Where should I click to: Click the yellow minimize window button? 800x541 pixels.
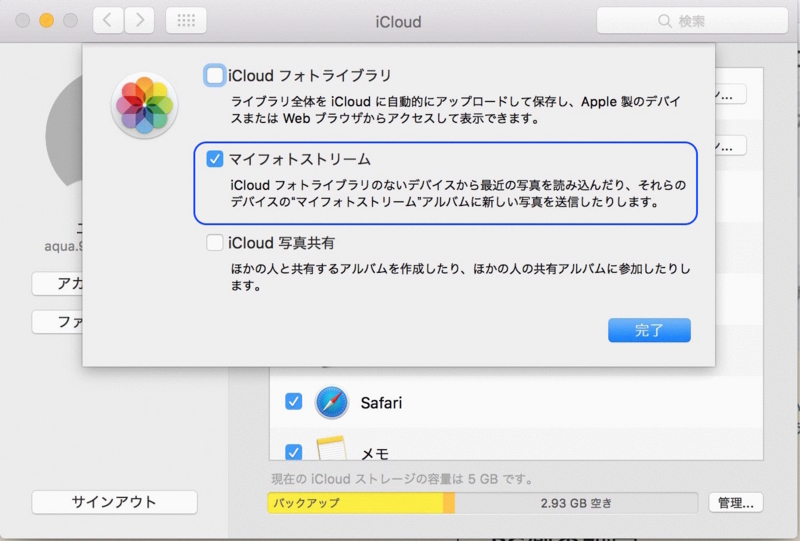pyautogui.click(x=46, y=20)
